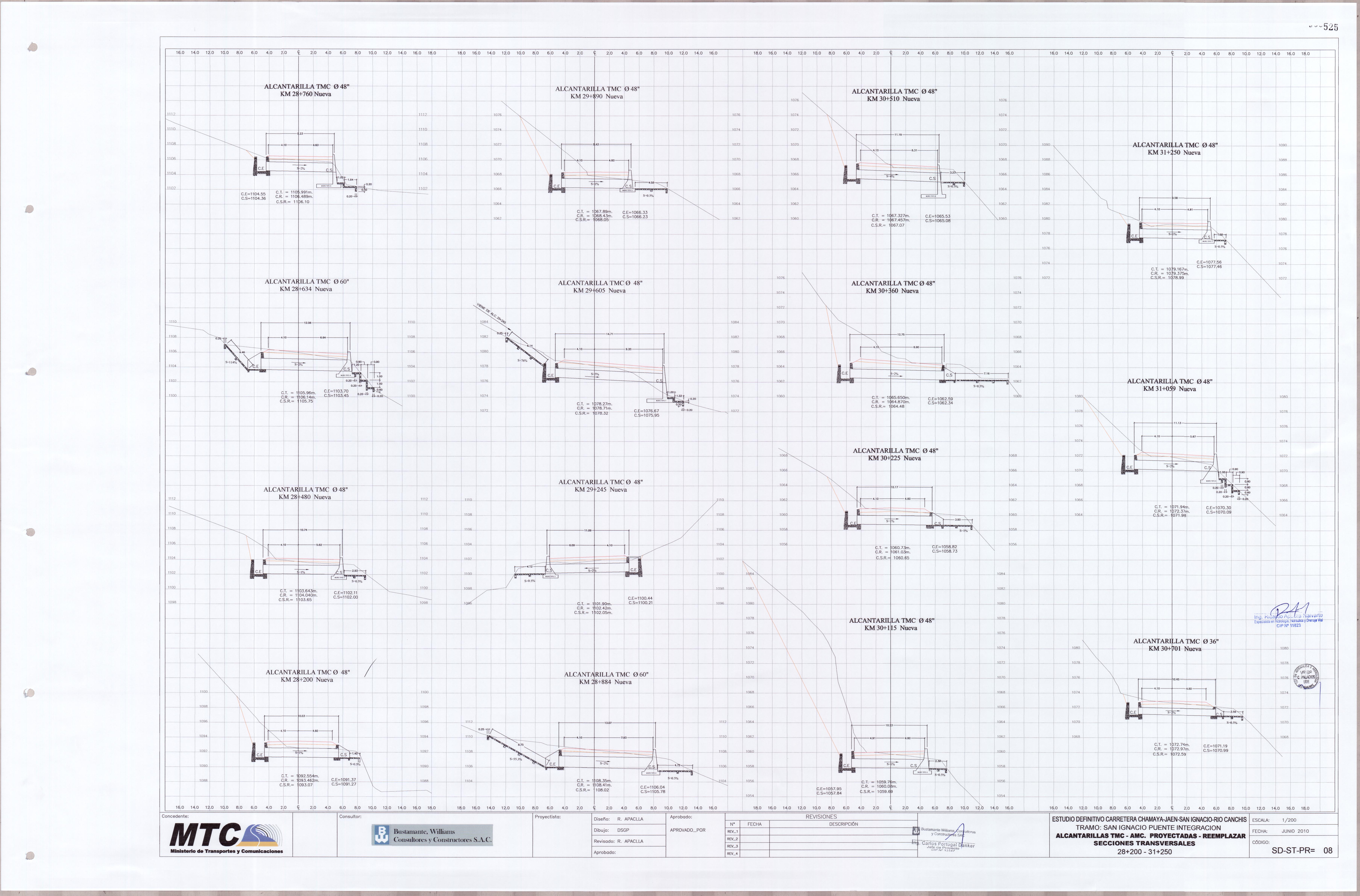Select title 'KM 31+250 Nueva'
This screenshot has height=896, width=1360.
(1174, 153)
